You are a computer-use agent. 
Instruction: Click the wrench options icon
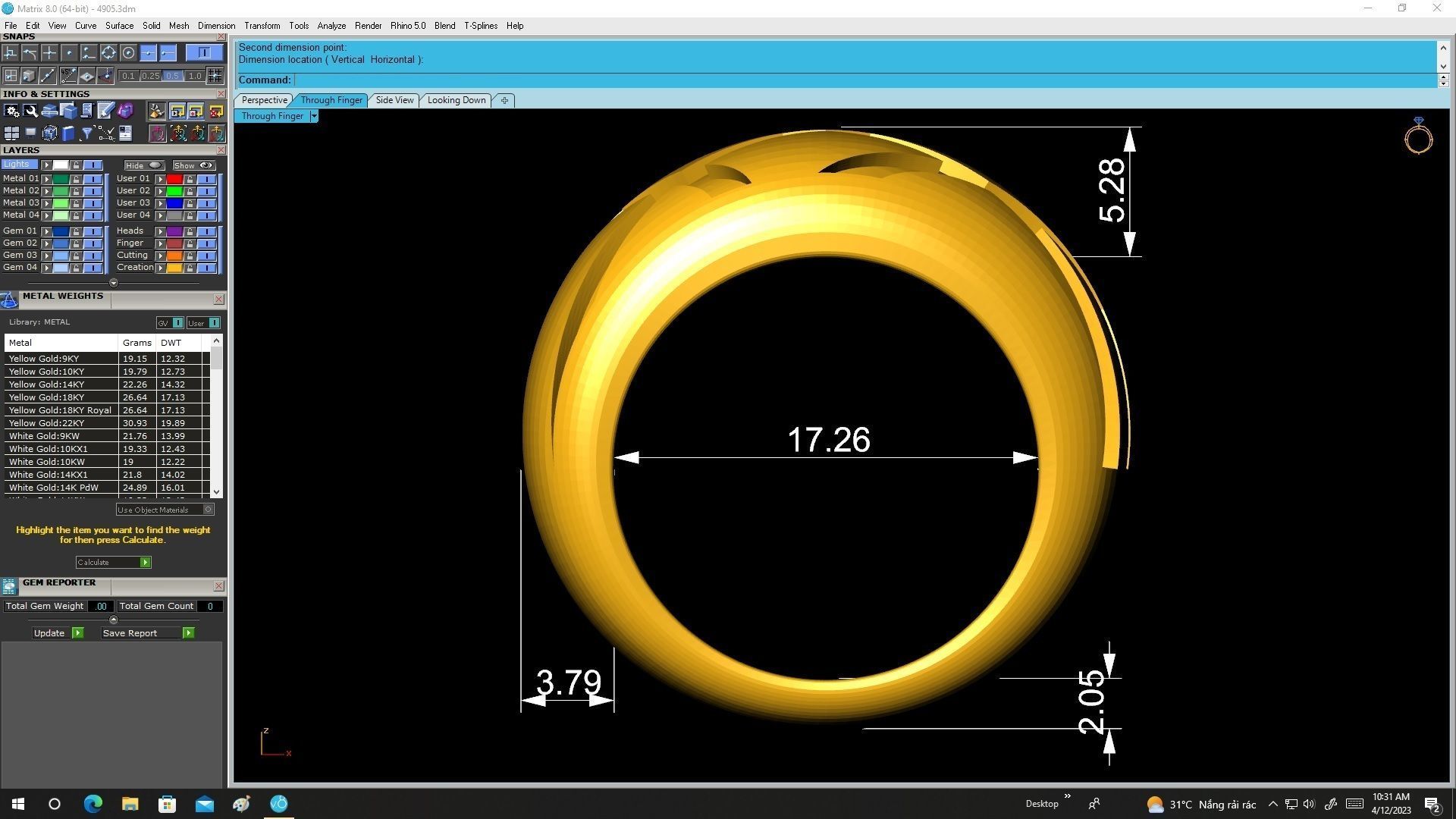coord(30,111)
